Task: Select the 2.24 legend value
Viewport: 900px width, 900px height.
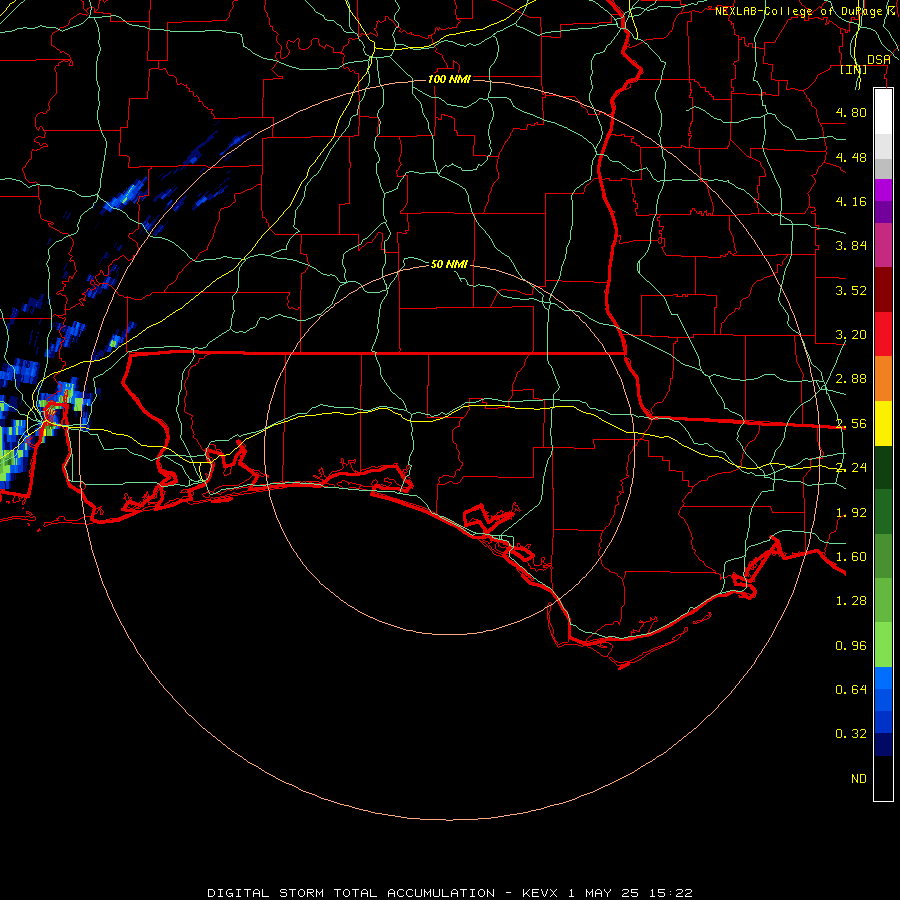Action: pos(851,468)
